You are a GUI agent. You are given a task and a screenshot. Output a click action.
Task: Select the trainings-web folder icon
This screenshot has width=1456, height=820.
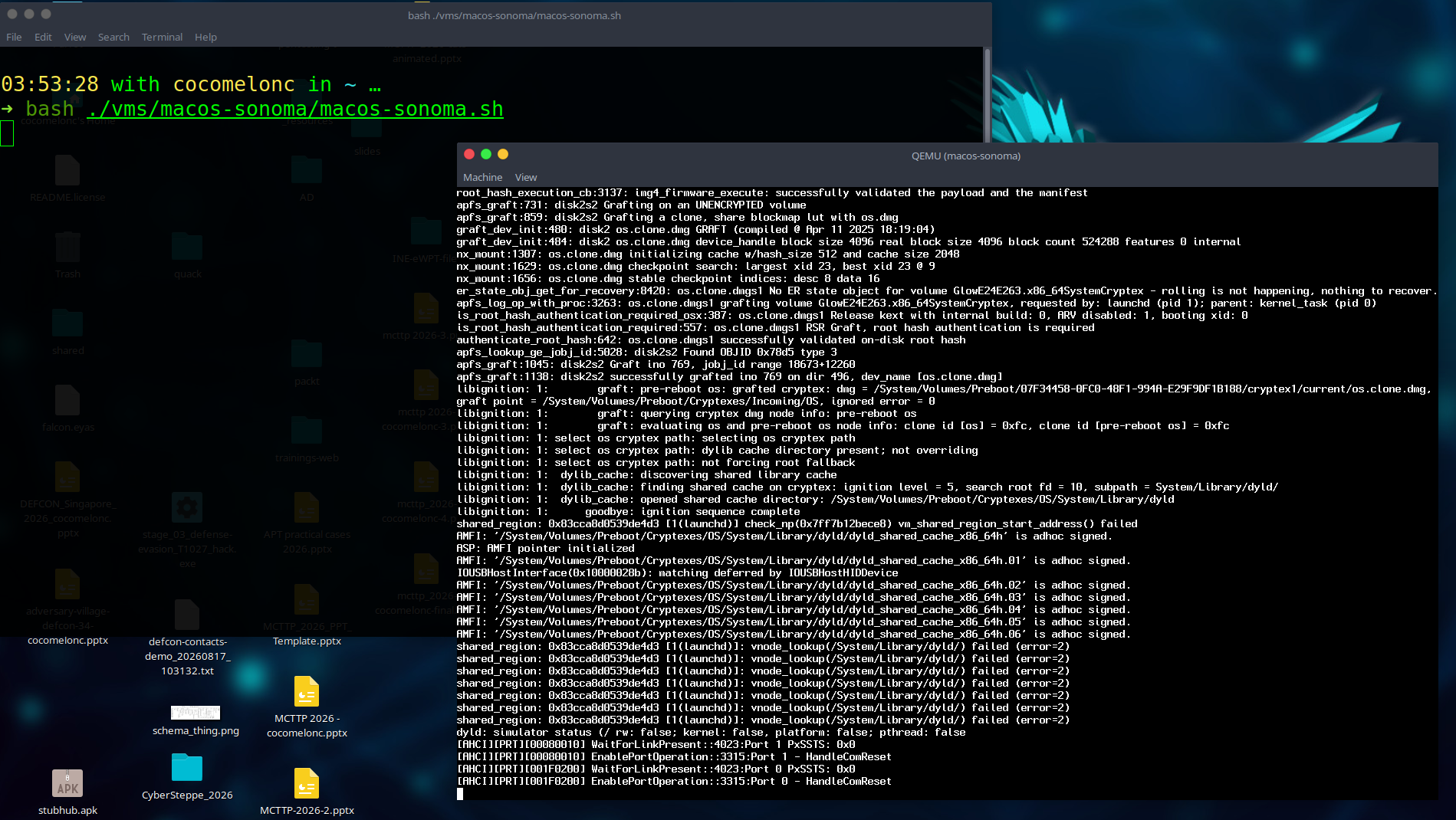click(x=307, y=431)
